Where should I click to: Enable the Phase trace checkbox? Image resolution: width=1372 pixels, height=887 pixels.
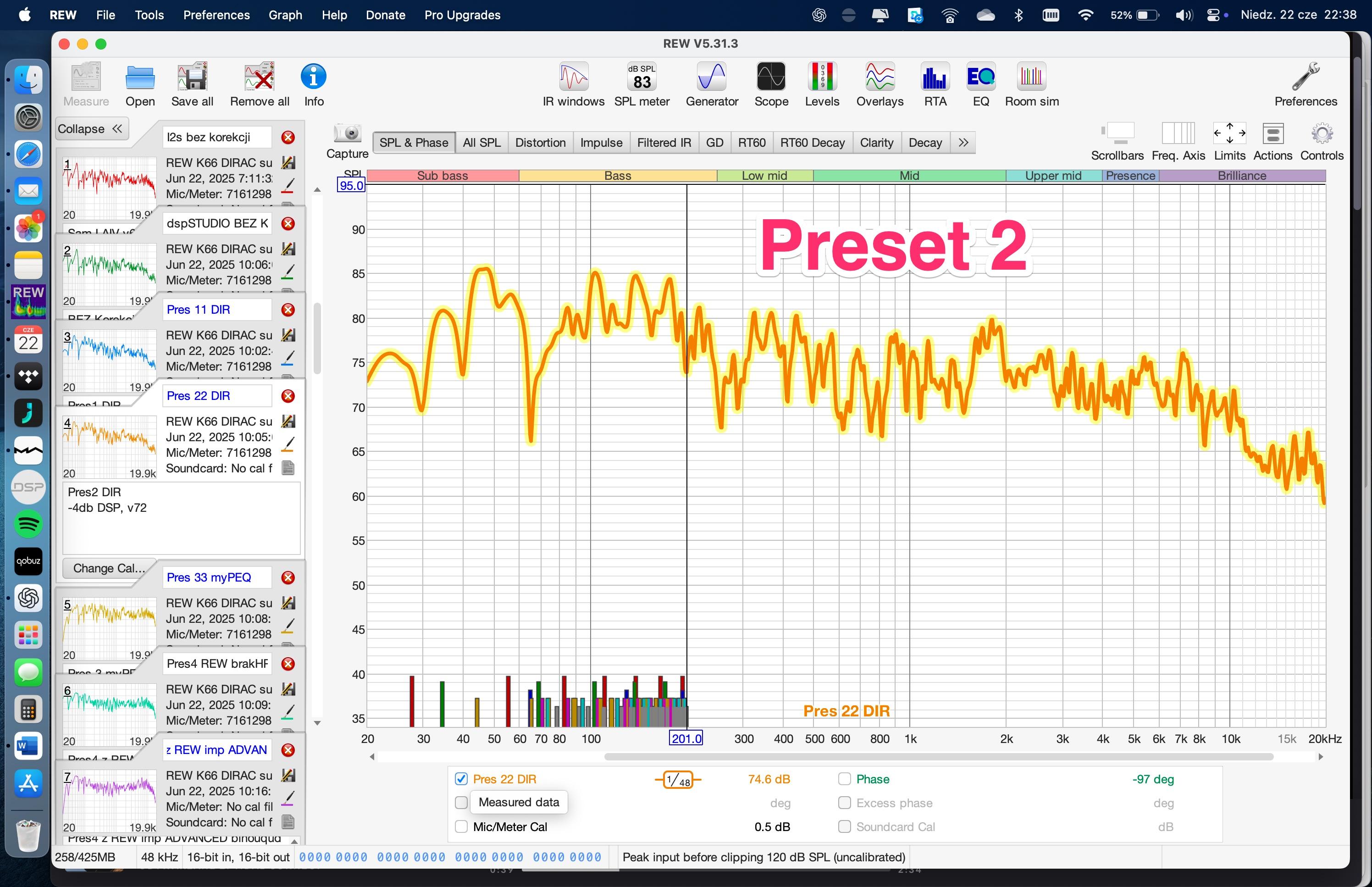click(x=844, y=779)
